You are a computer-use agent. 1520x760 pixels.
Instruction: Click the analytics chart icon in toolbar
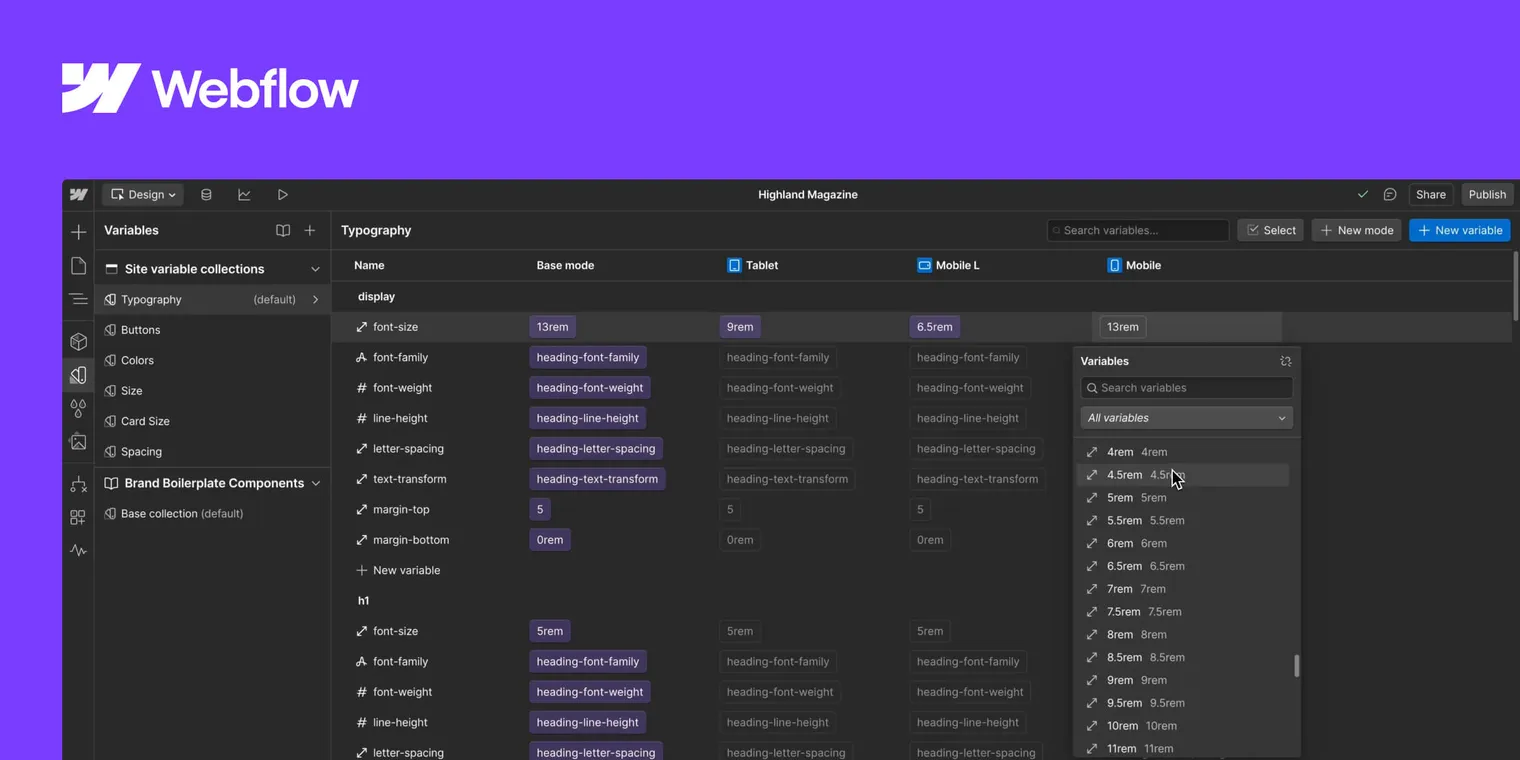point(244,194)
